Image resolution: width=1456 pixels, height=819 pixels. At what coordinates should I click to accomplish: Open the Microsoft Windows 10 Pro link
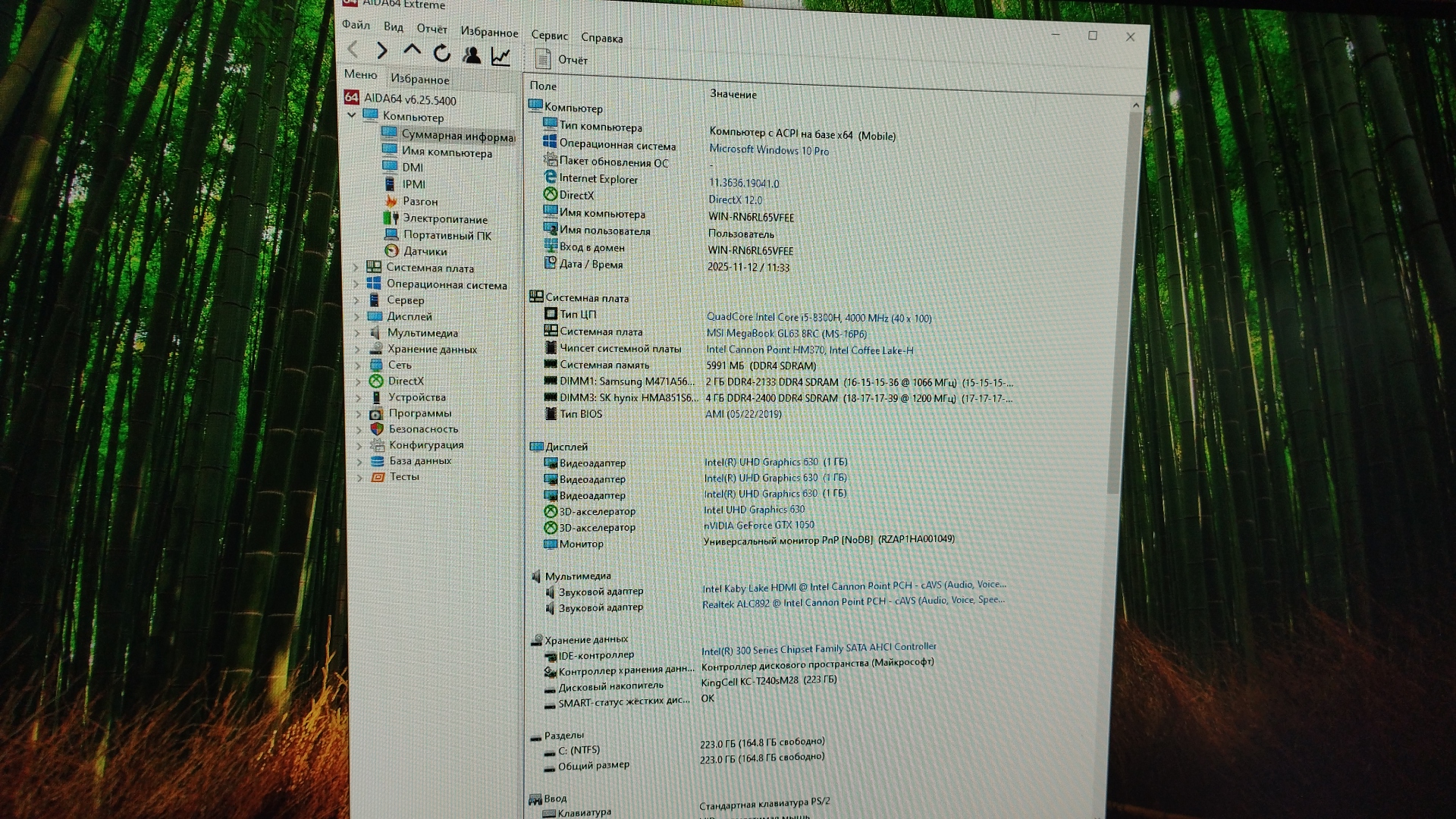(768, 150)
